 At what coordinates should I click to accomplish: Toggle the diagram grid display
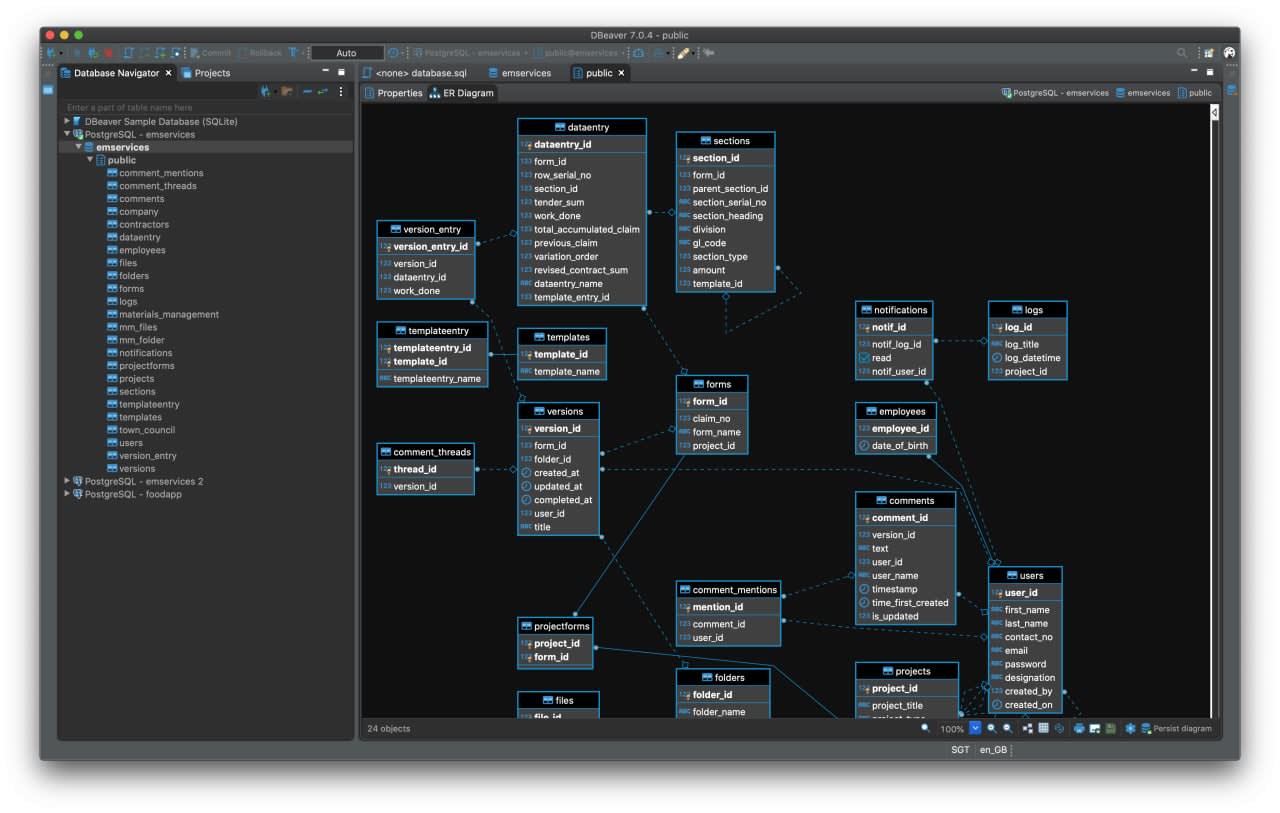tap(1043, 729)
